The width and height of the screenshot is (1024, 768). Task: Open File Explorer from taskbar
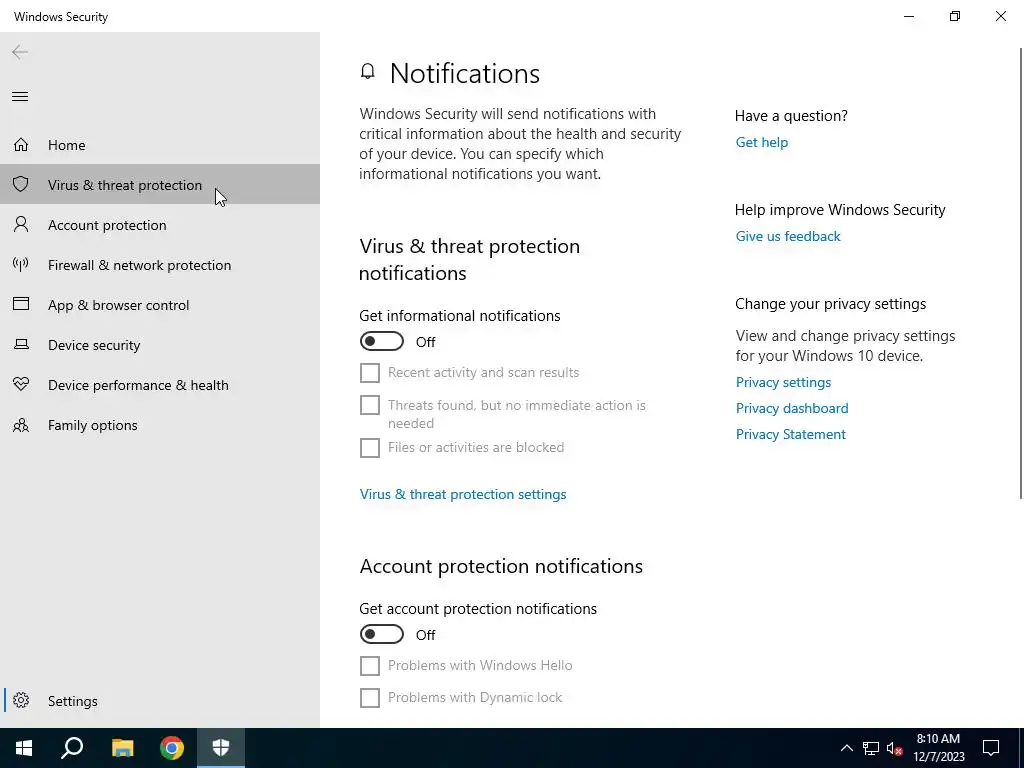click(122, 748)
